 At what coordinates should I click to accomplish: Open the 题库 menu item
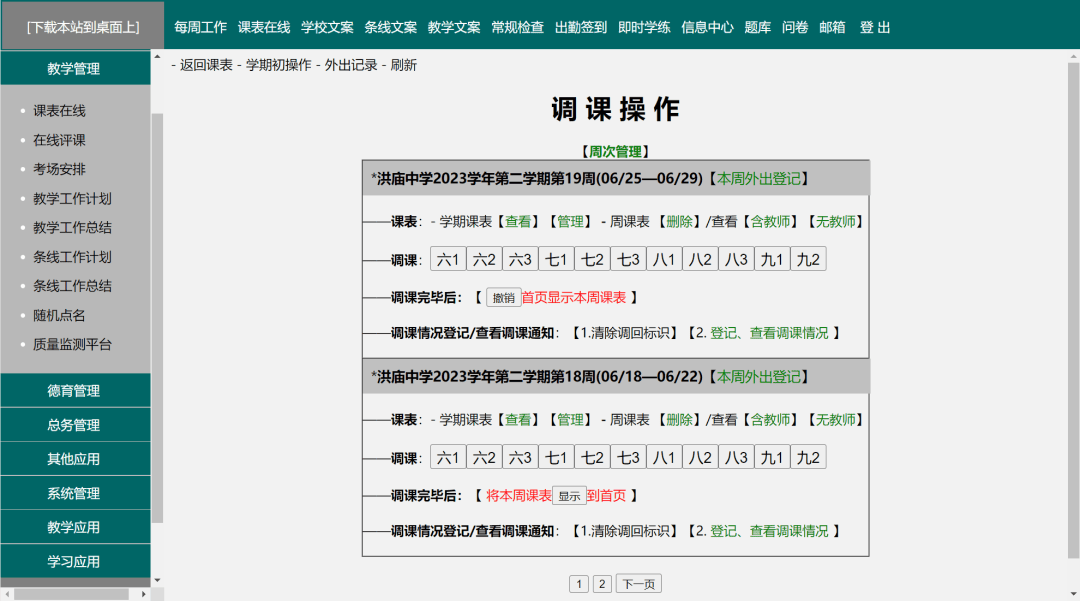click(x=757, y=27)
